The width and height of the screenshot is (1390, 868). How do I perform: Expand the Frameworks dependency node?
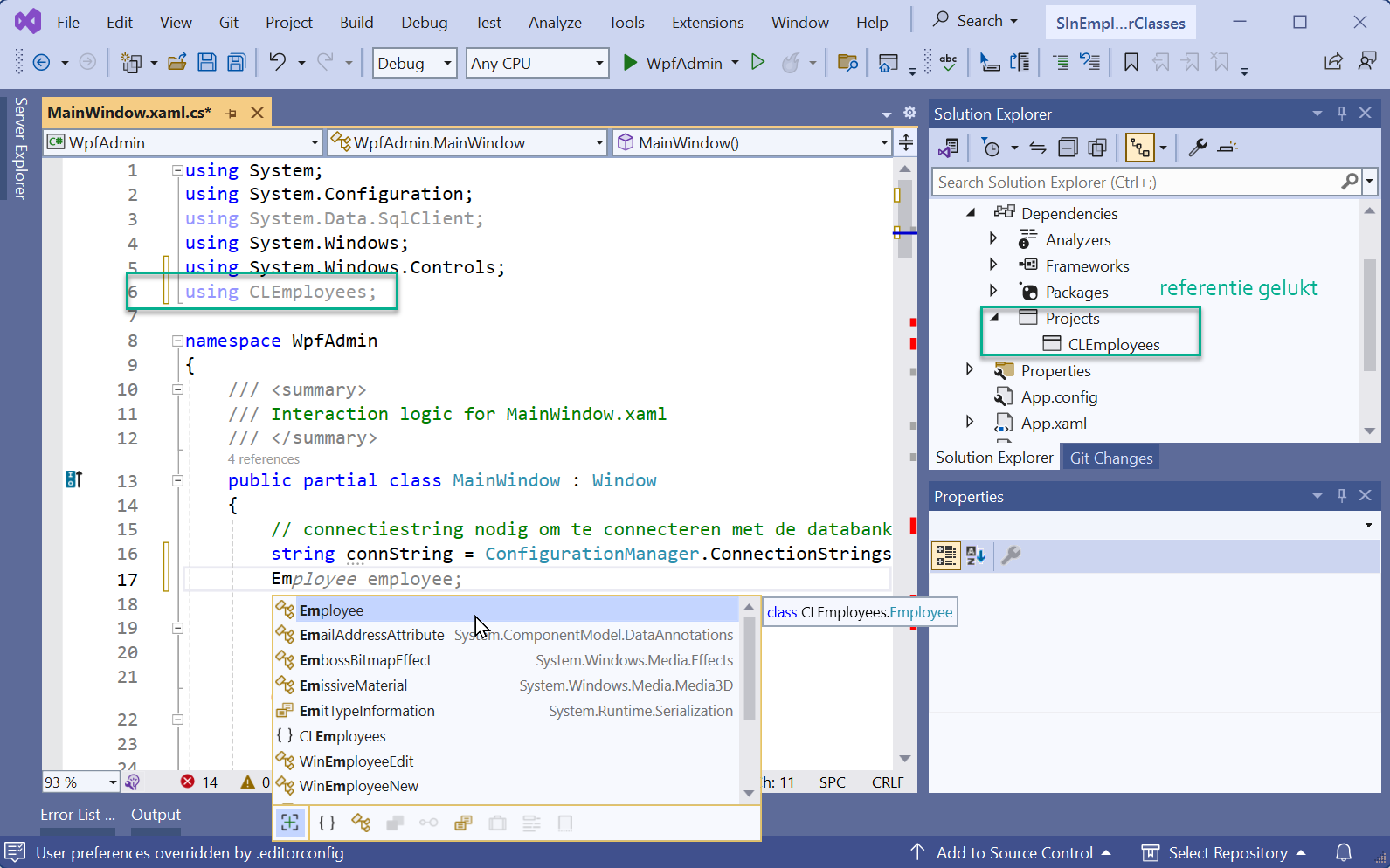(993, 265)
